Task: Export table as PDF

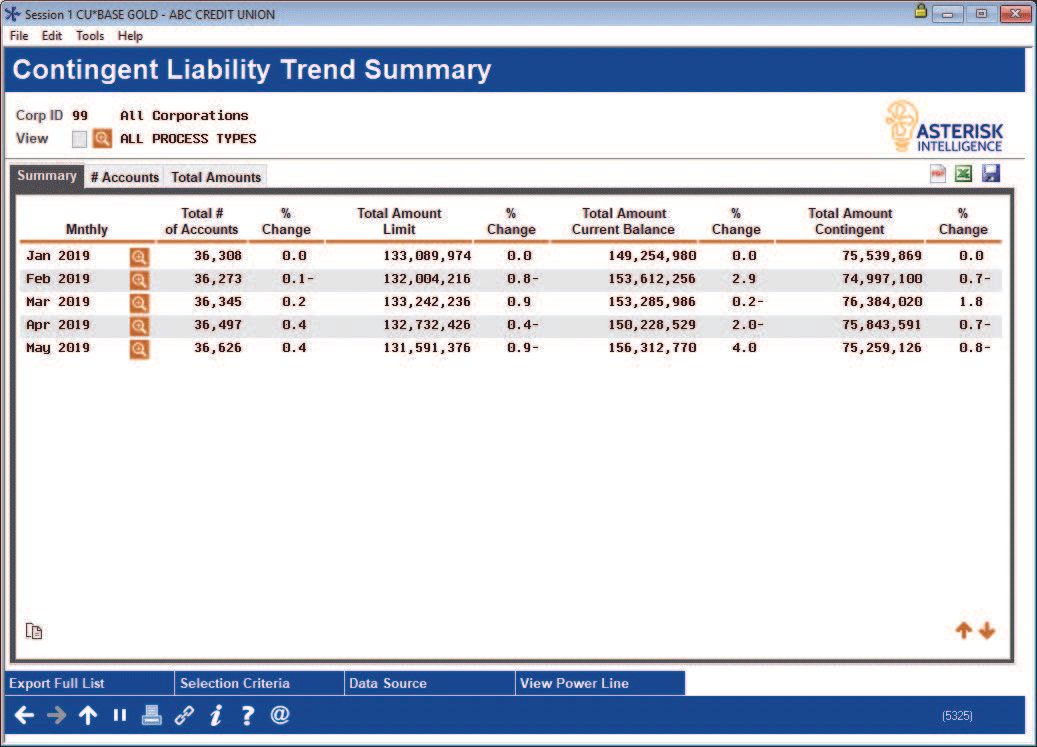Action: pyautogui.click(x=938, y=174)
